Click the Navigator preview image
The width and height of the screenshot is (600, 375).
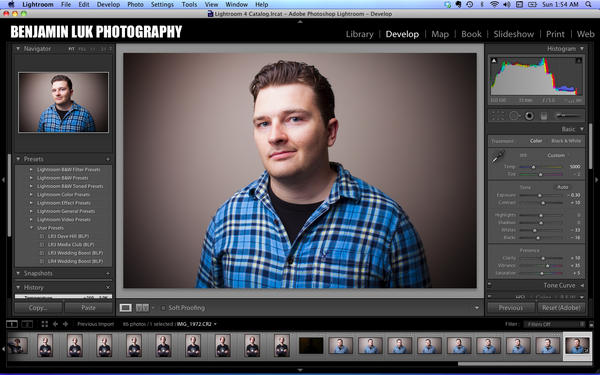[64, 102]
